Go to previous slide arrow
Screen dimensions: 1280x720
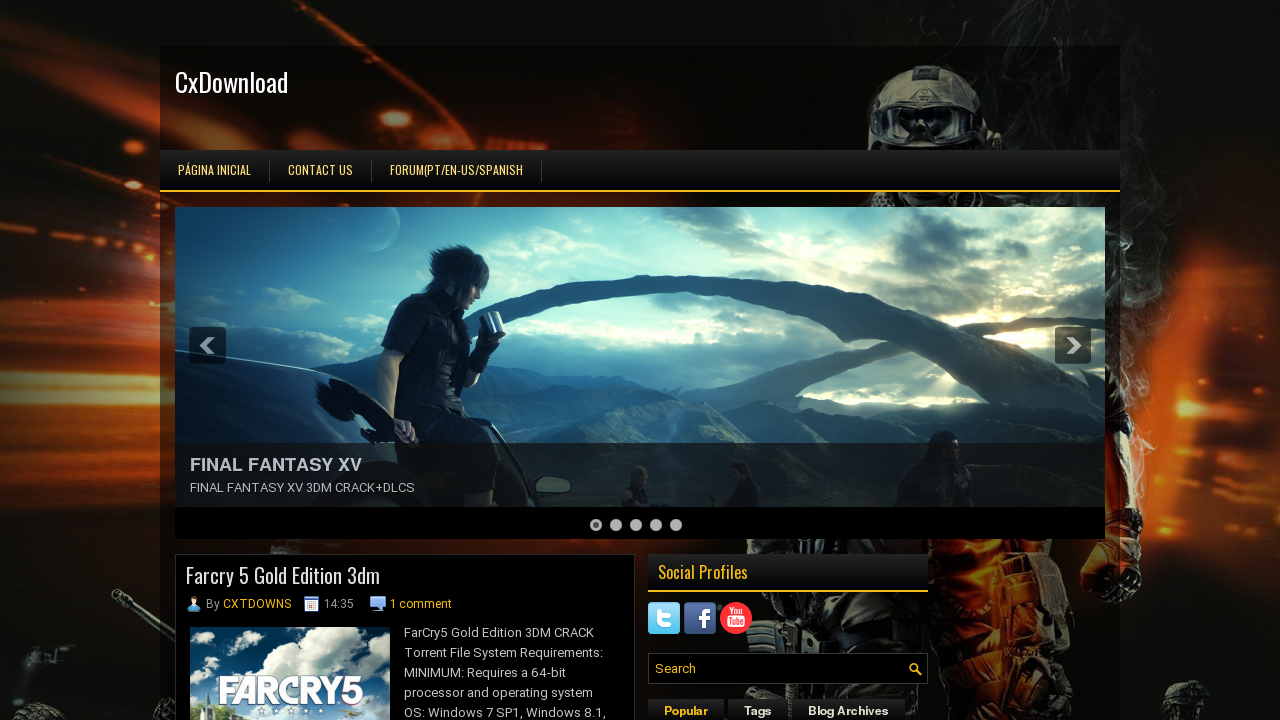[208, 346]
